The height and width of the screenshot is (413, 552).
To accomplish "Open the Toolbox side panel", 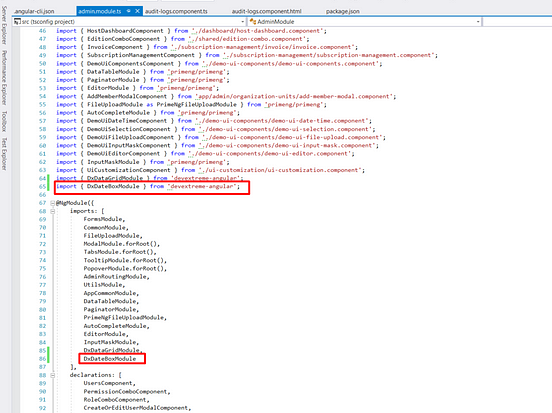I will [4, 121].
